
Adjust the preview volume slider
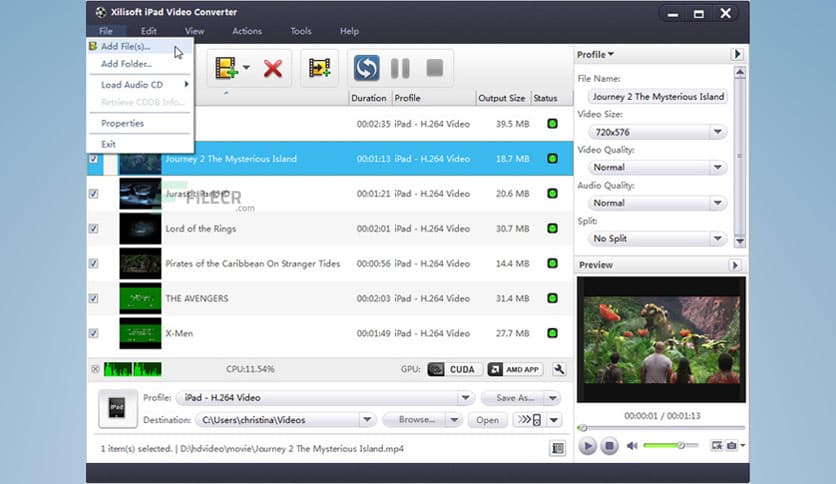(671, 445)
